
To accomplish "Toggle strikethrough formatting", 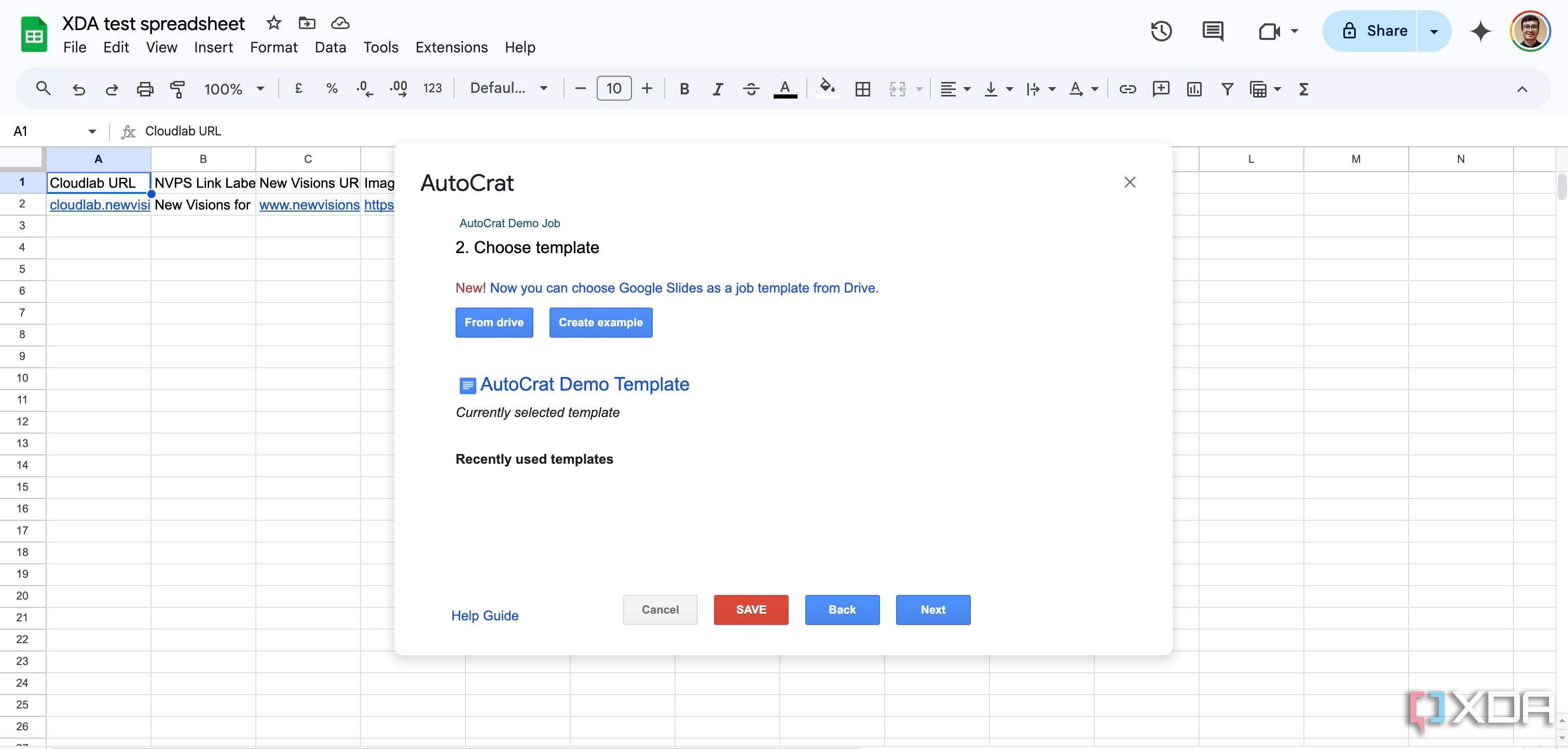I will coord(751,89).
